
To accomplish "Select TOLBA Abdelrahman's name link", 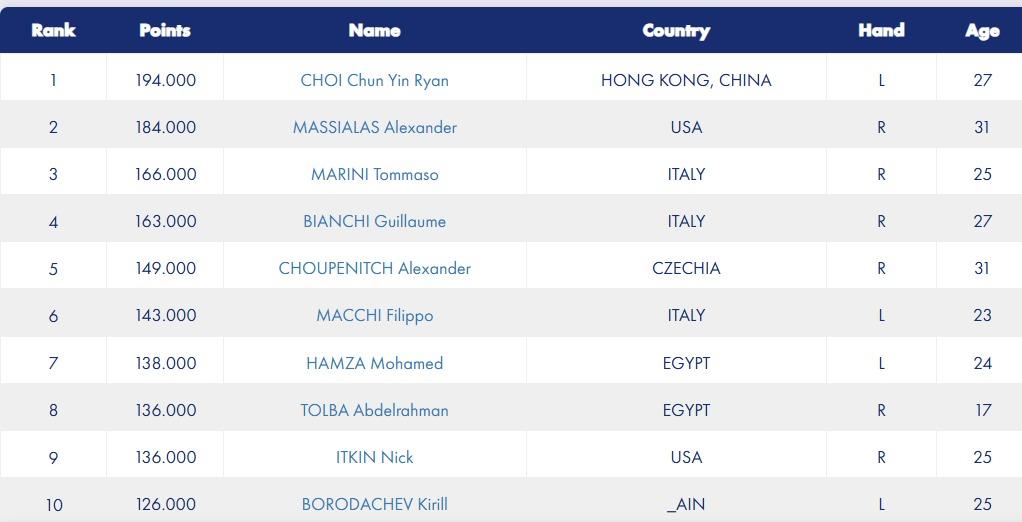I will (374, 410).
